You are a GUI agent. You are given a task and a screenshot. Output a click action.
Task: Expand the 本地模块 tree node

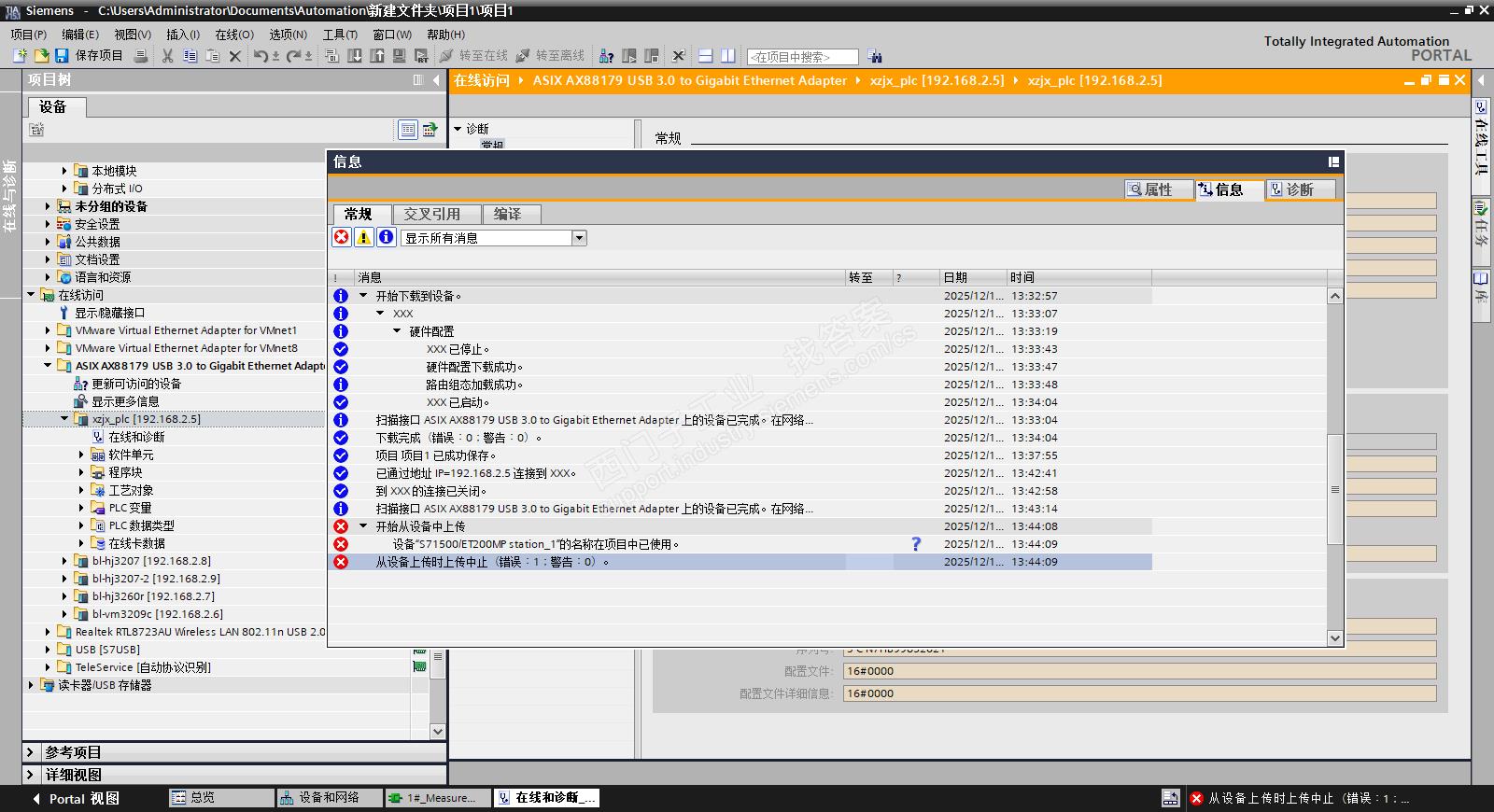[x=64, y=171]
